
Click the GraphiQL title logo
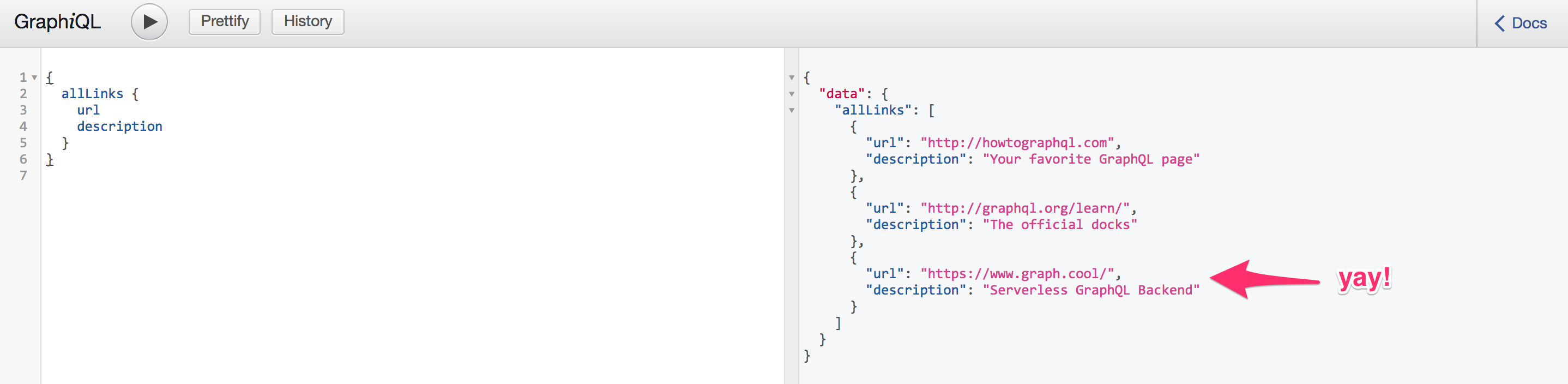coord(57,22)
